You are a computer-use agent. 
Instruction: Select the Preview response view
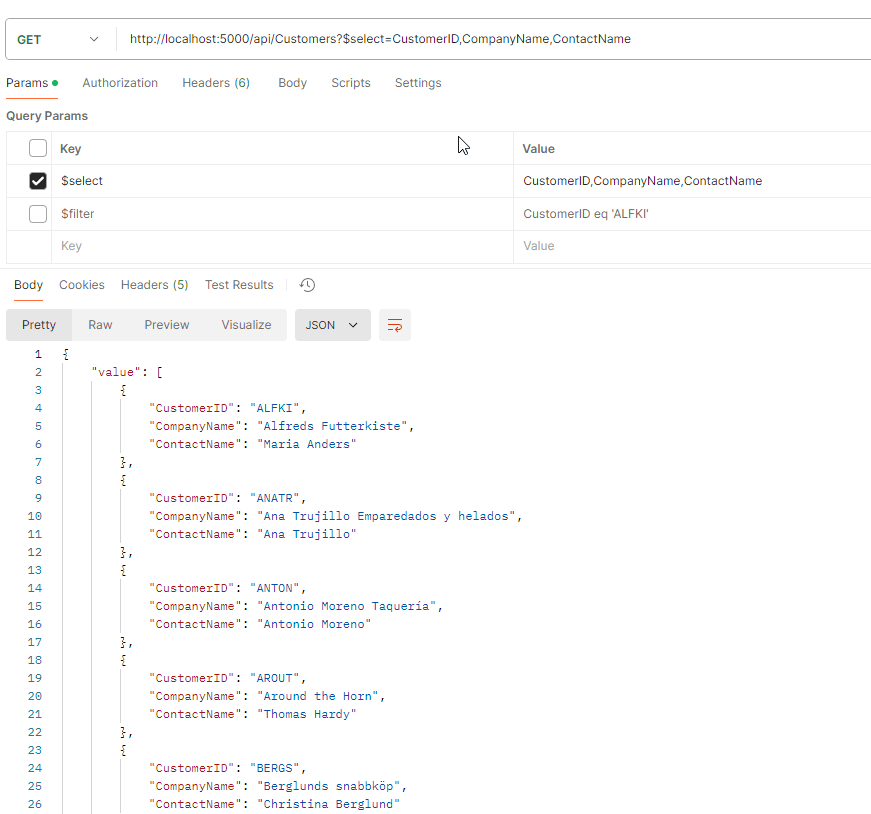[x=167, y=325]
